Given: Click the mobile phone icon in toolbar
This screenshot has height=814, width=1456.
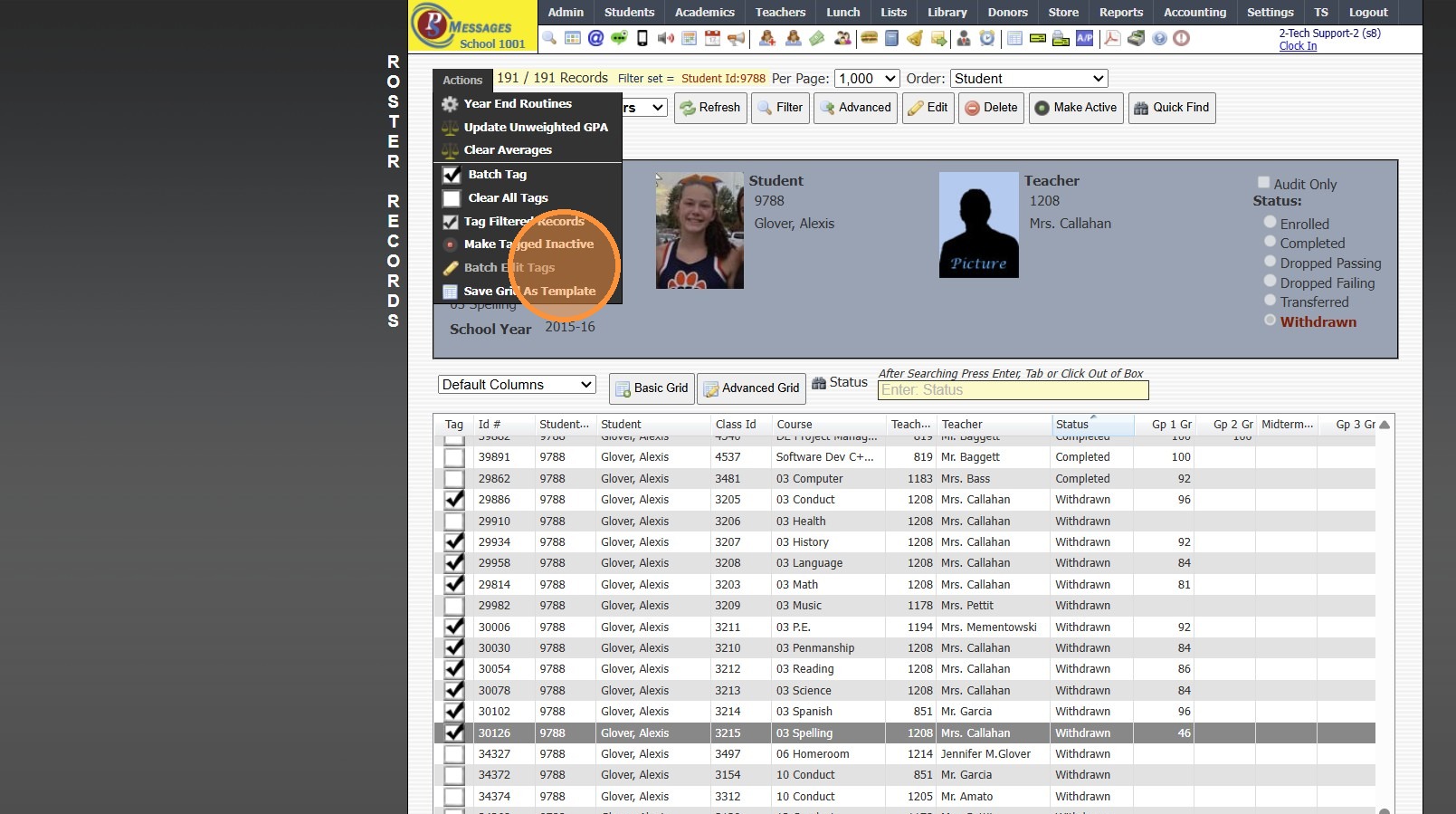Looking at the screenshot, I should click(x=642, y=38).
